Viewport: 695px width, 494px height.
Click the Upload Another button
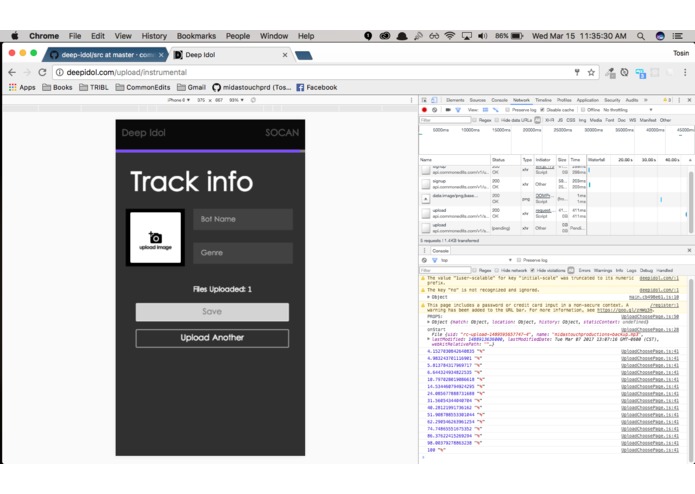[x=212, y=338]
